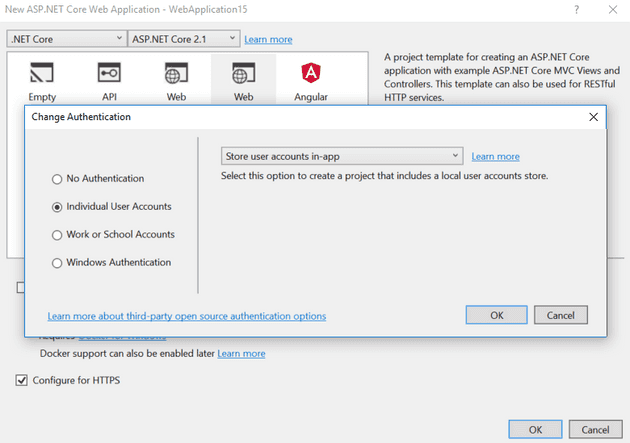Click the help question mark icon
The image size is (630, 443).
click(577, 9)
